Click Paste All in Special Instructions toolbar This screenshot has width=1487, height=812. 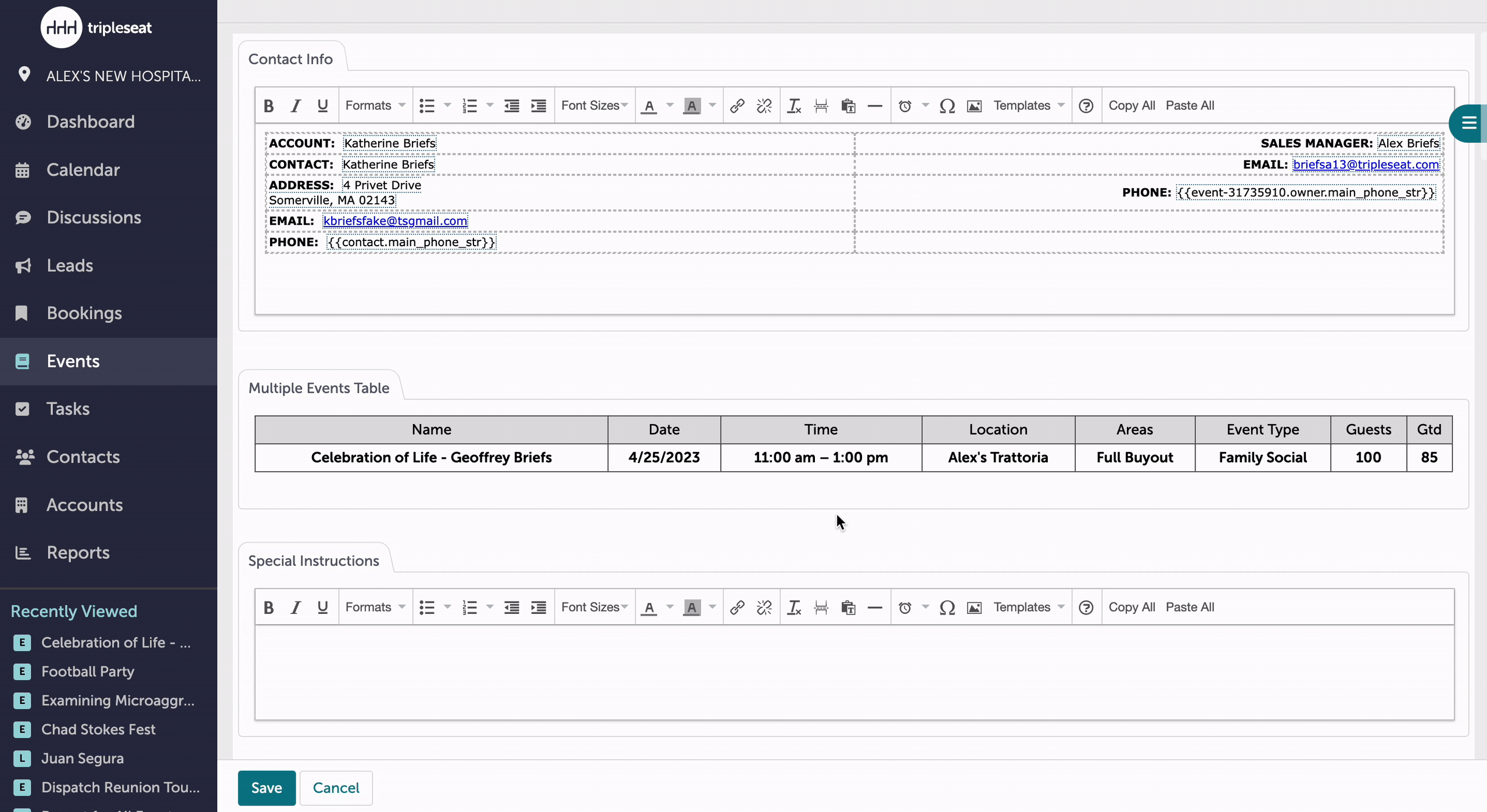coord(1190,608)
